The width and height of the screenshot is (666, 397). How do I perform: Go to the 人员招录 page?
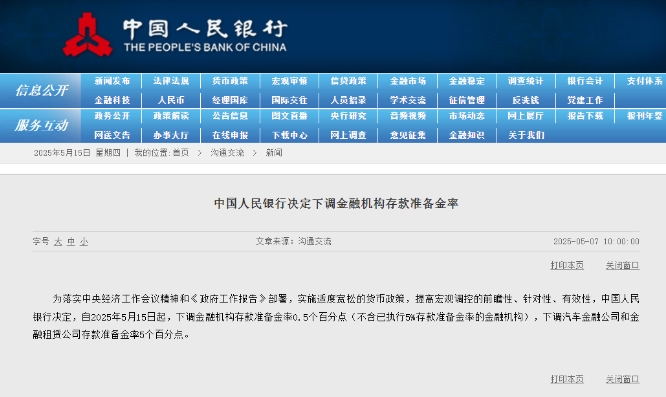click(x=348, y=100)
